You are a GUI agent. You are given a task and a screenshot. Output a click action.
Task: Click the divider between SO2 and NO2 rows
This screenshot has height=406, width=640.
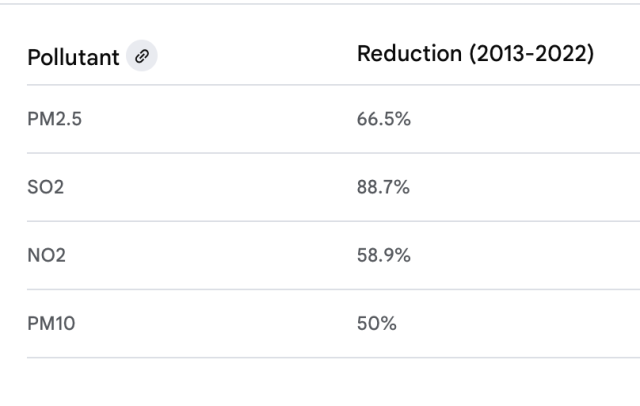click(320, 221)
